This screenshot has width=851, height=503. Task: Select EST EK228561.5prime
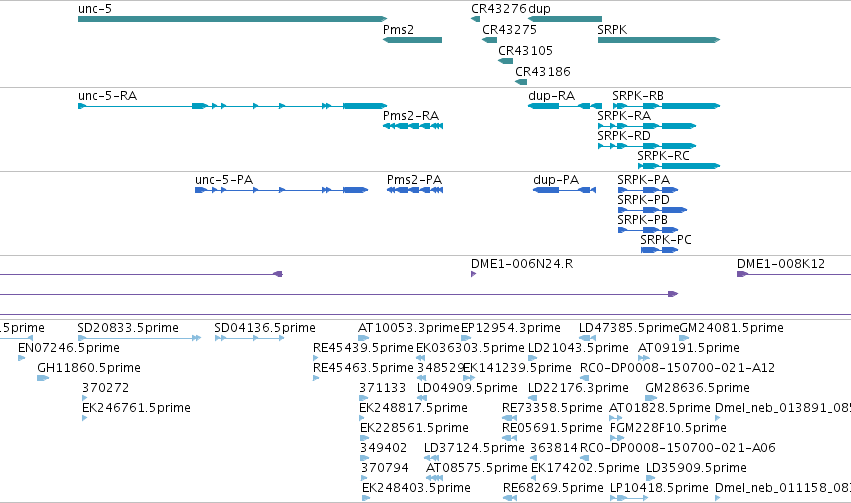[364, 438]
